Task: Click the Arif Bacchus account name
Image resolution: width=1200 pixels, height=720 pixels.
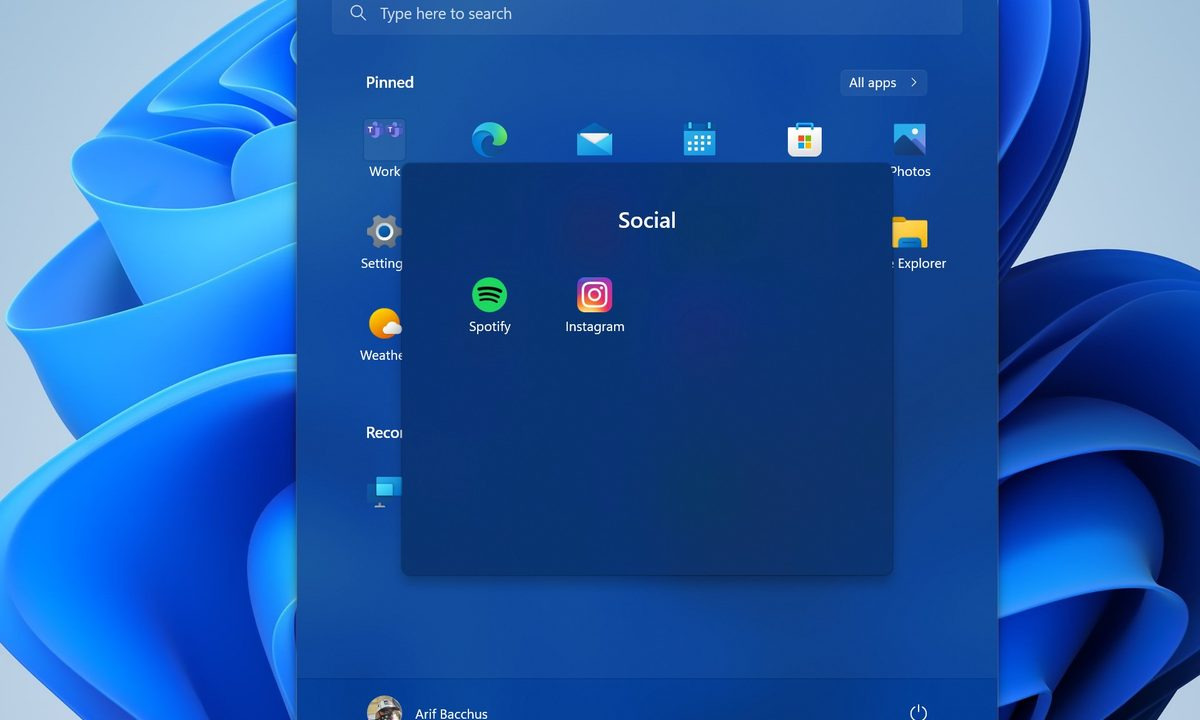Action: (x=452, y=714)
